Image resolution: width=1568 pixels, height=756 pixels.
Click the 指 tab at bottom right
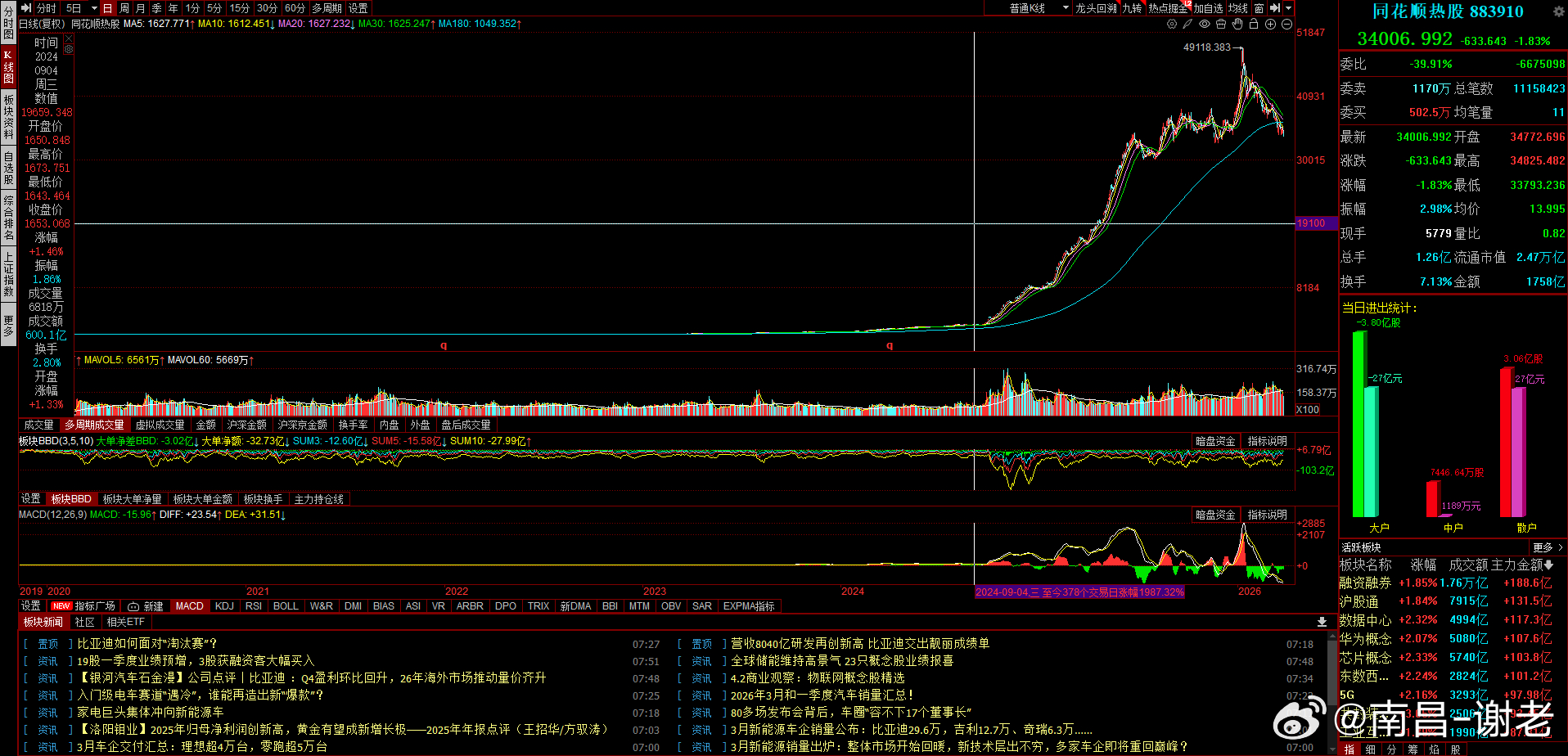[x=1349, y=749]
